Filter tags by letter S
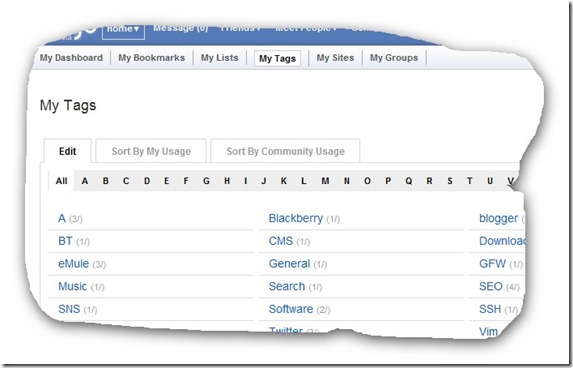 tap(450, 181)
